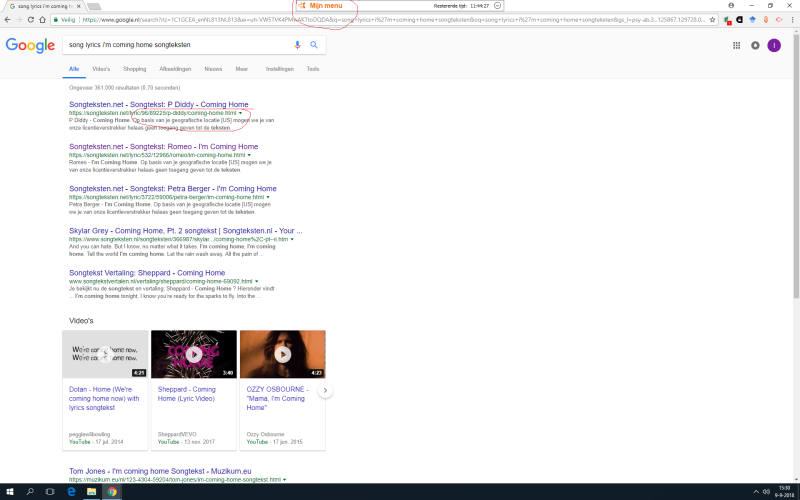Open the Instellingen settings dropdown

point(280,69)
